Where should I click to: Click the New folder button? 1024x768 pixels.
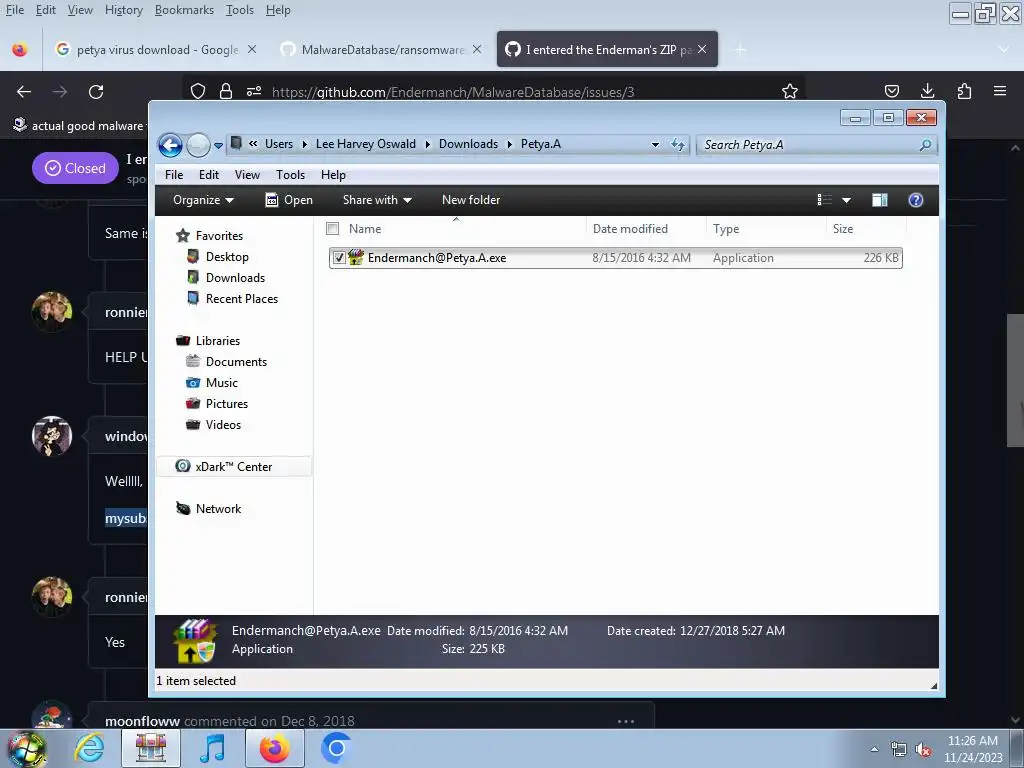pyautogui.click(x=471, y=200)
